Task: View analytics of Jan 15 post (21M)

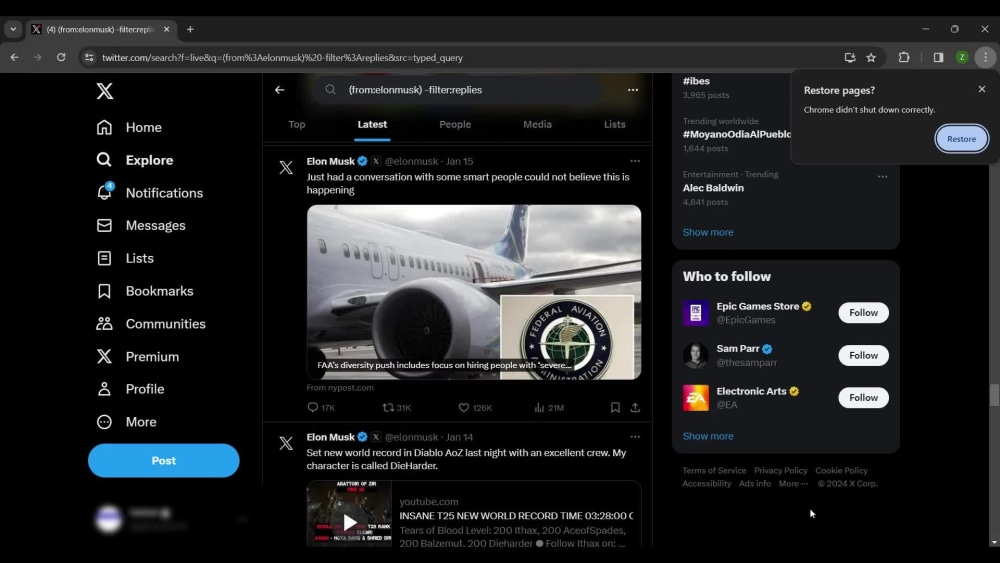Action: pos(549,407)
